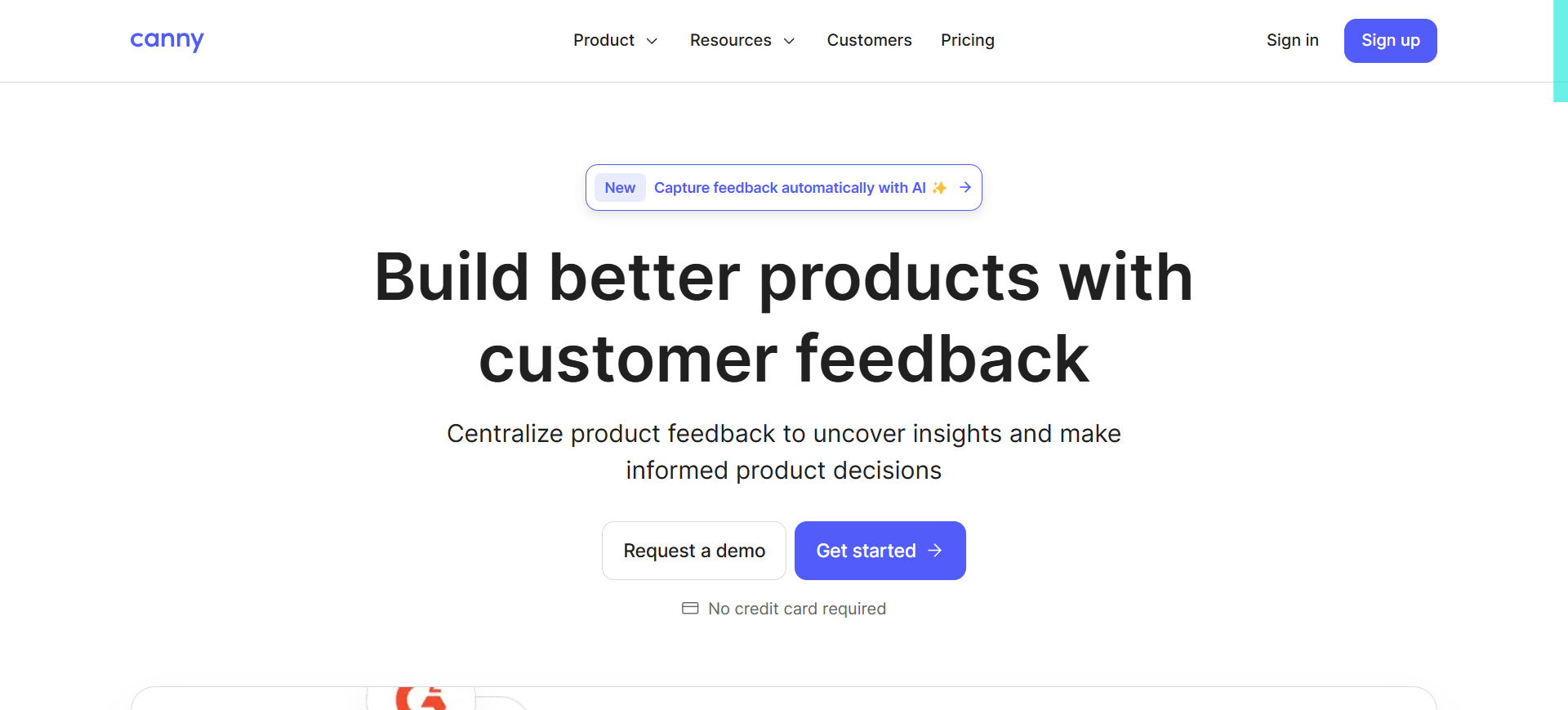Screen dimensions: 1568x710
Task: Click the No credit card required text
Action: coord(796,609)
